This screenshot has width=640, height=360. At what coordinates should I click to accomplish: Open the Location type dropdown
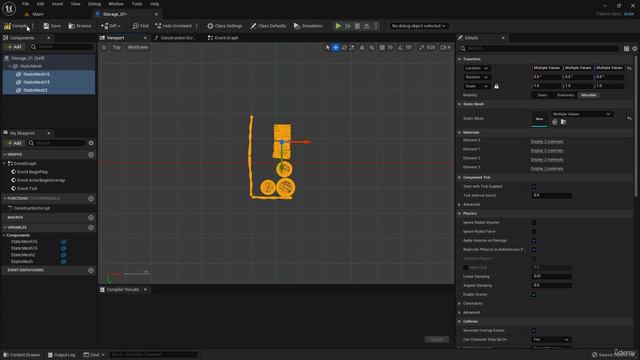tap(477, 68)
